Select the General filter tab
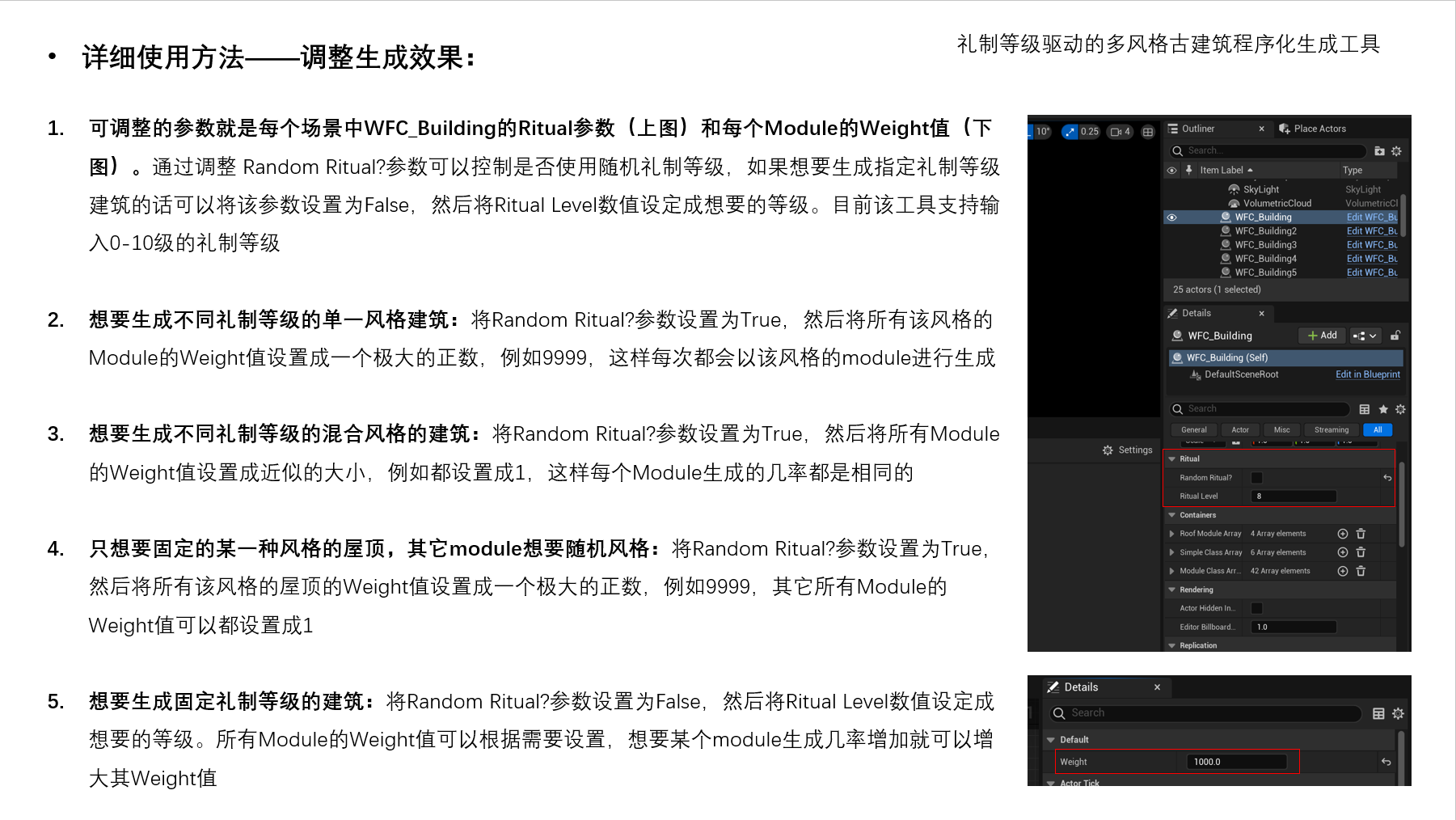The image size is (1456, 820). click(x=1194, y=430)
